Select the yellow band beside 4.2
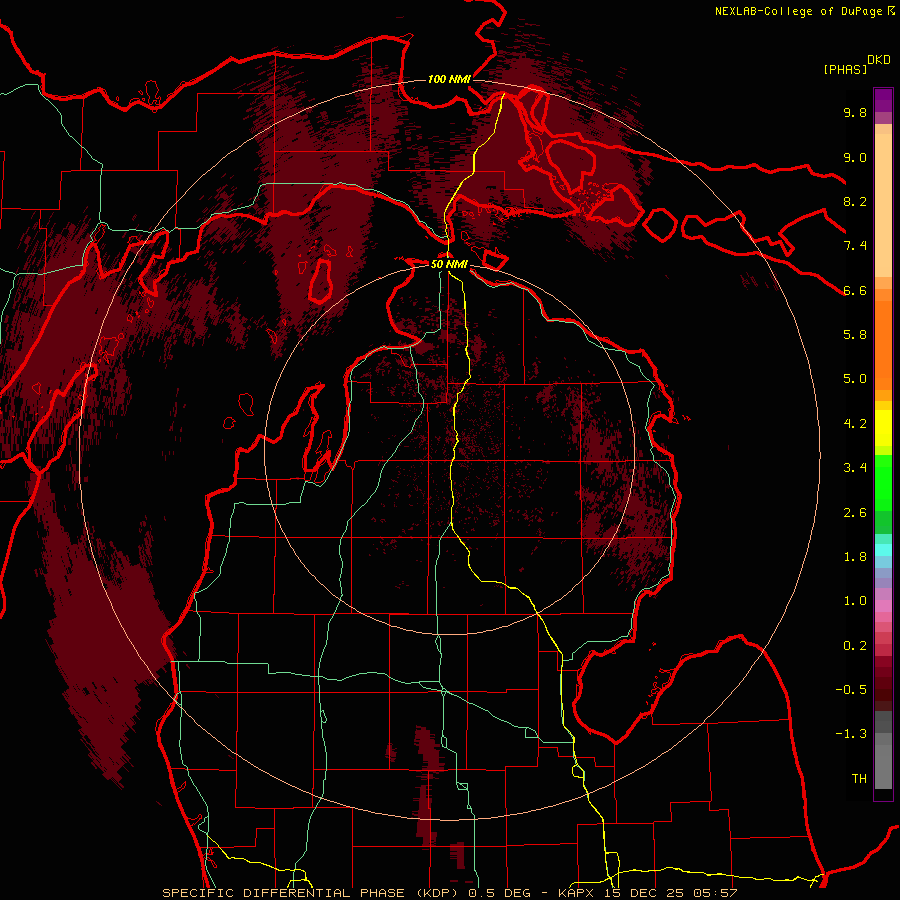This screenshot has height=900, width=900. [883, 428]
